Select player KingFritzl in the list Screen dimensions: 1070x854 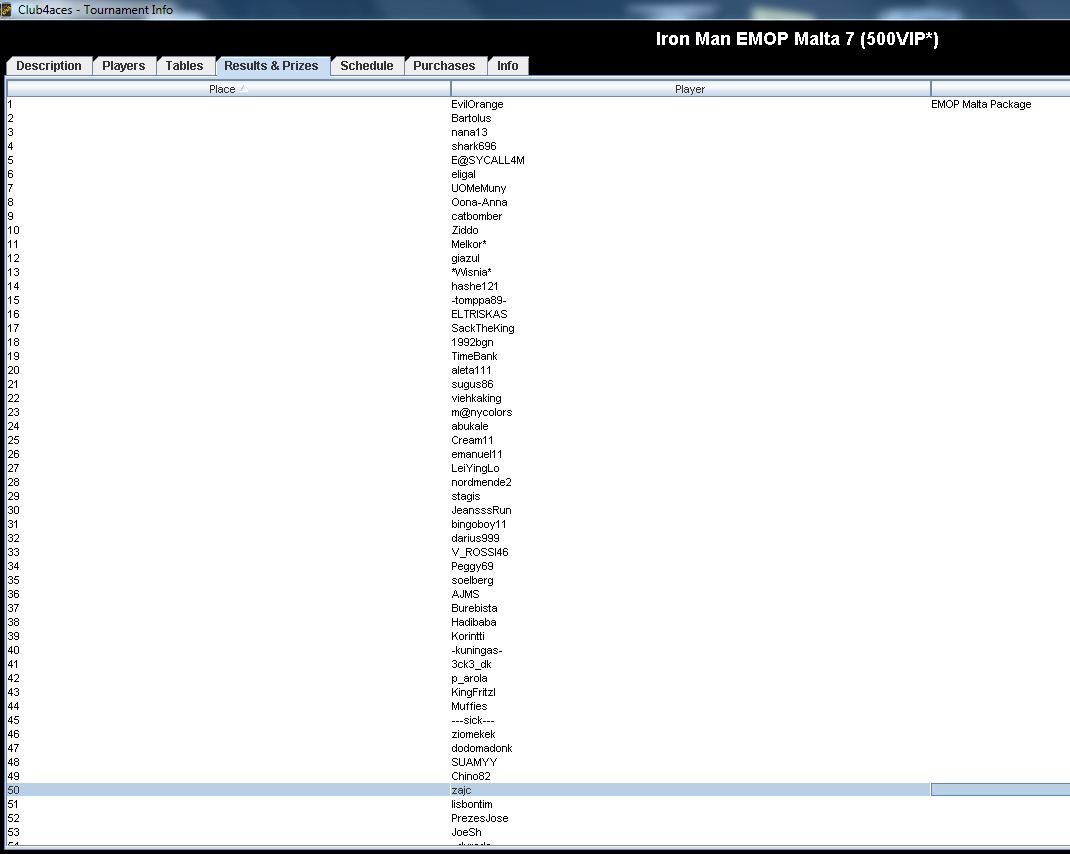[x=473, y=692]
